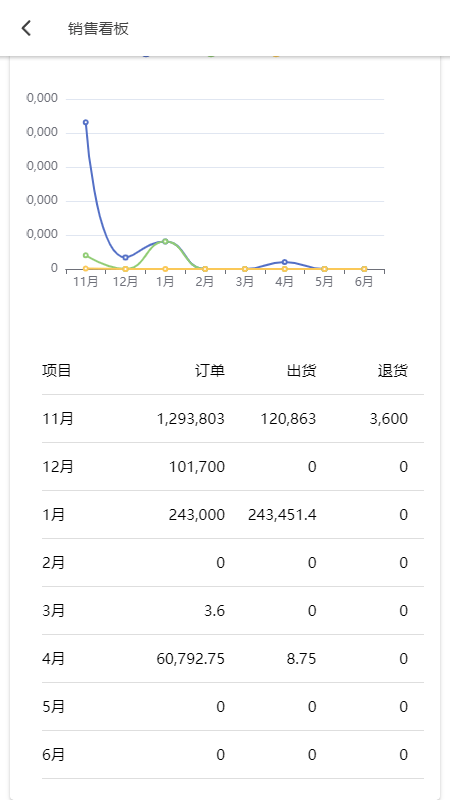
Task: Select the 101,700 order value
Action: coord(197,467)
